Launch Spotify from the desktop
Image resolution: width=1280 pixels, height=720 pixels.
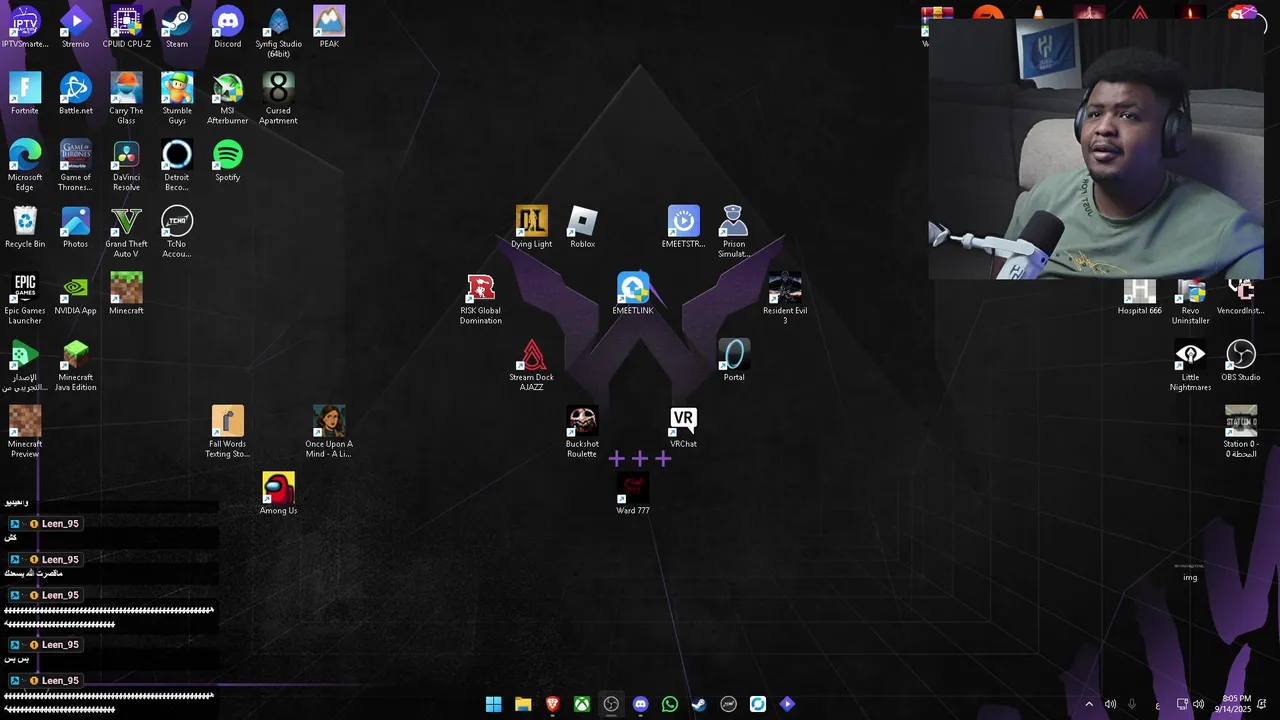pos(228,160)
